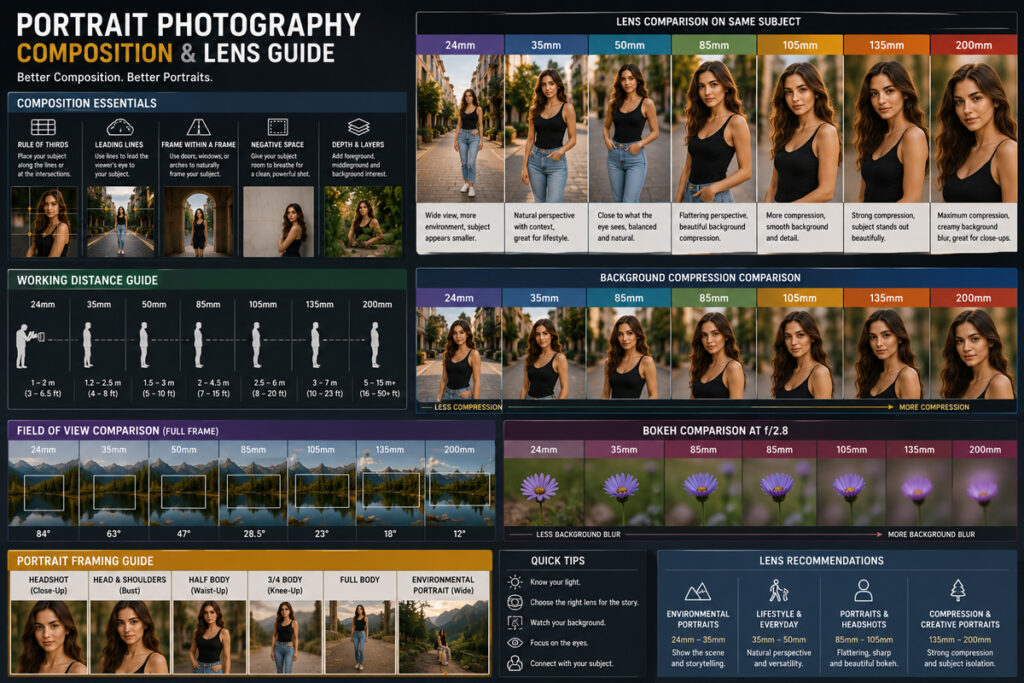Select the Frame Within a Frame archway photo
The height and width of the screenshot is (683, 1024).
(x=199, y=221)
